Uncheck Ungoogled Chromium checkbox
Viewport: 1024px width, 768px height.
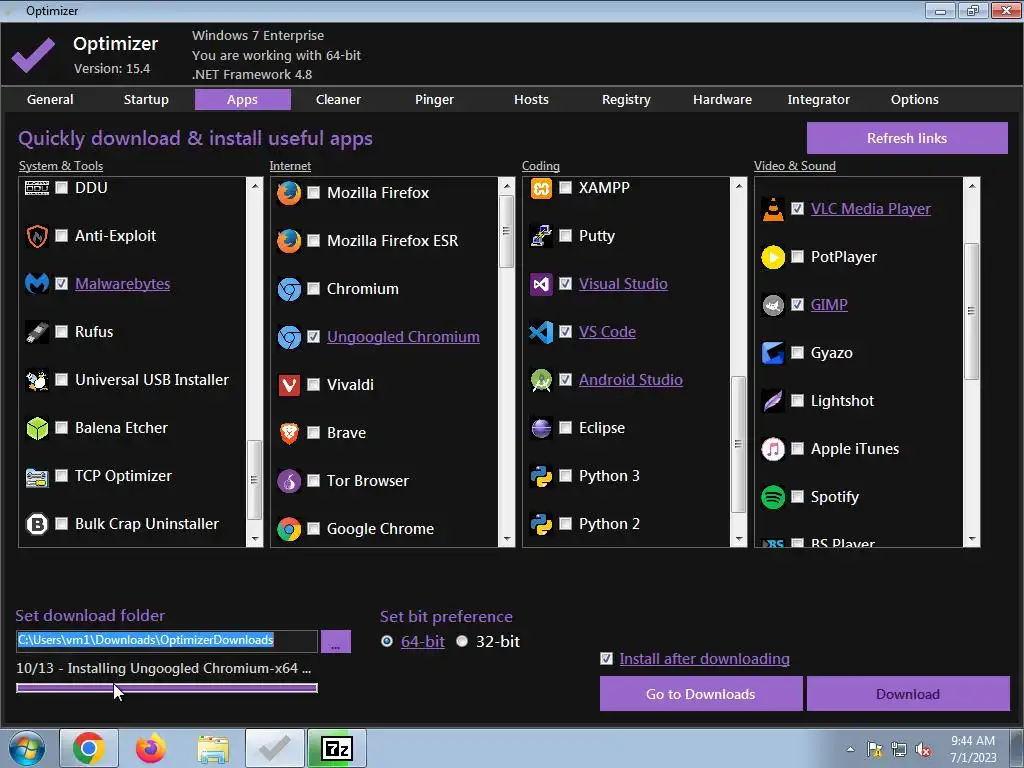(x=313, y=336)
